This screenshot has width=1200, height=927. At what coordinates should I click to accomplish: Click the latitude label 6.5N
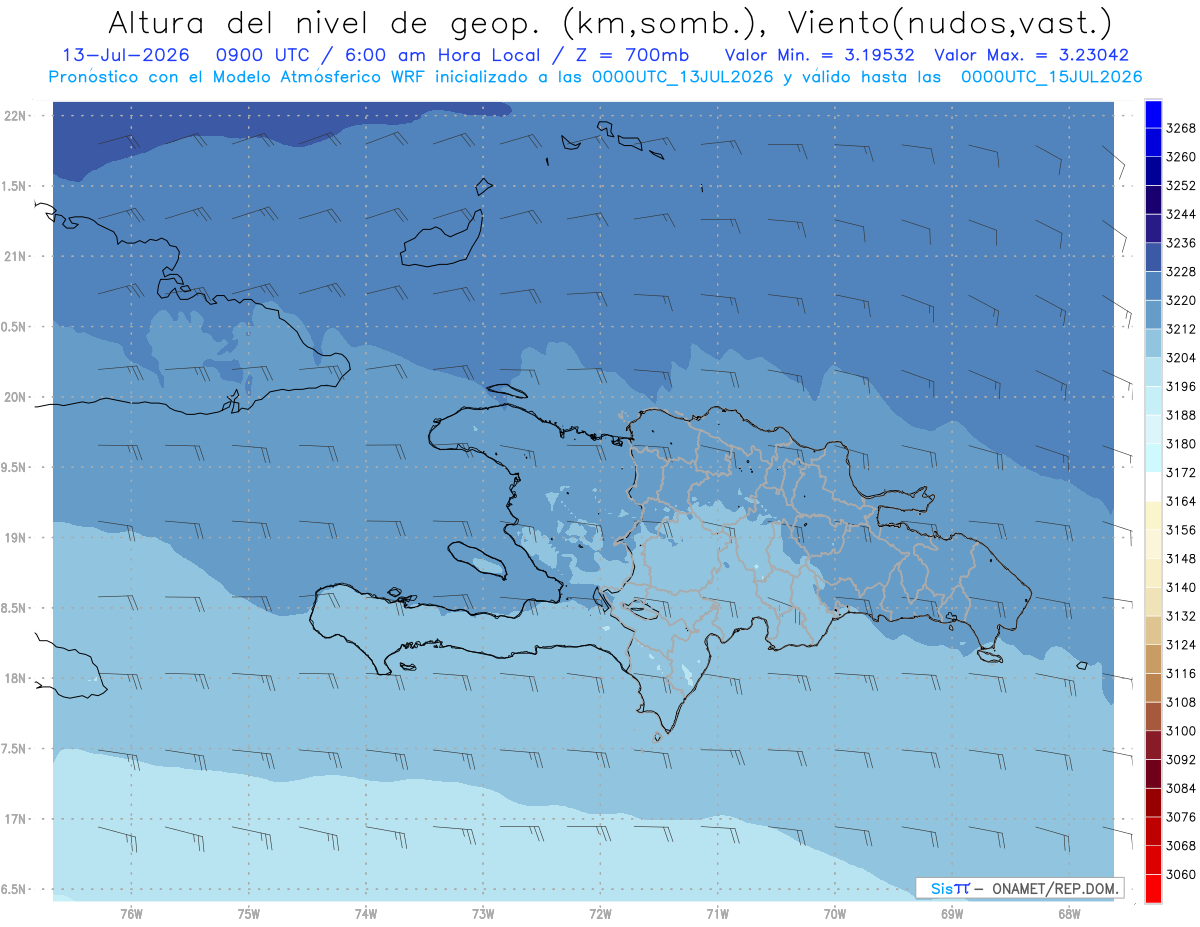click(x=15, y=889)
